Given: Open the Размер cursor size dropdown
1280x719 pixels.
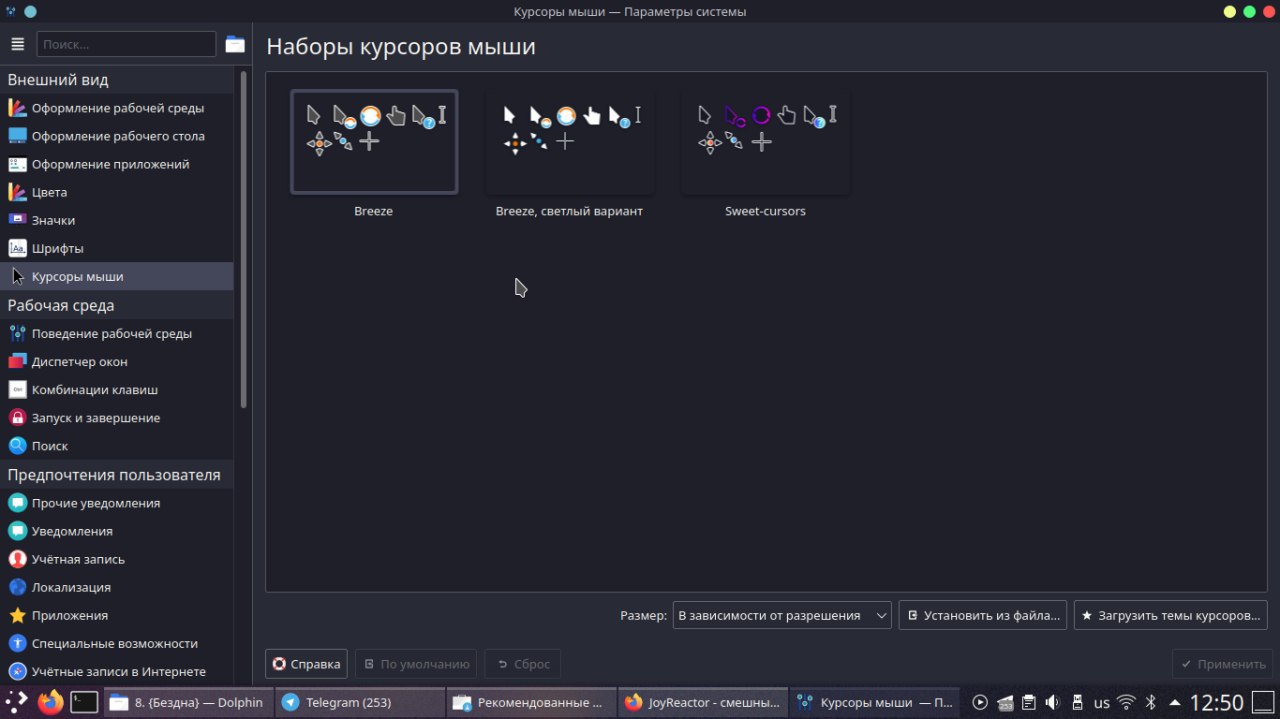Looking at the screenshot, I should click(782, 615).
